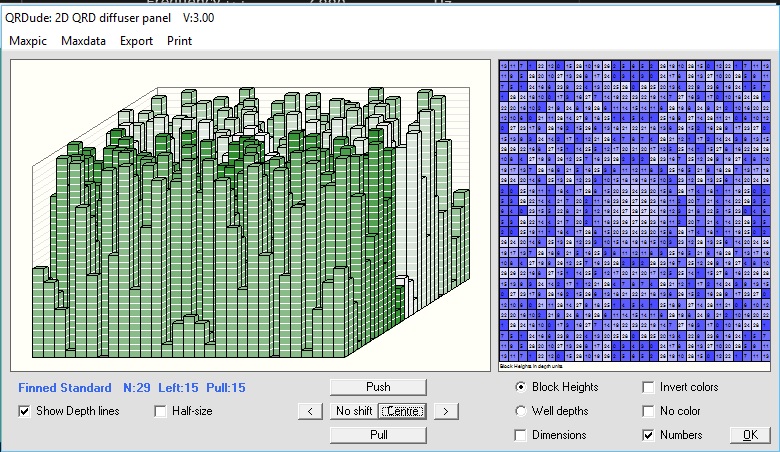Open the Print menu
This screenshot has width=780, height=452.
point(180,41)
